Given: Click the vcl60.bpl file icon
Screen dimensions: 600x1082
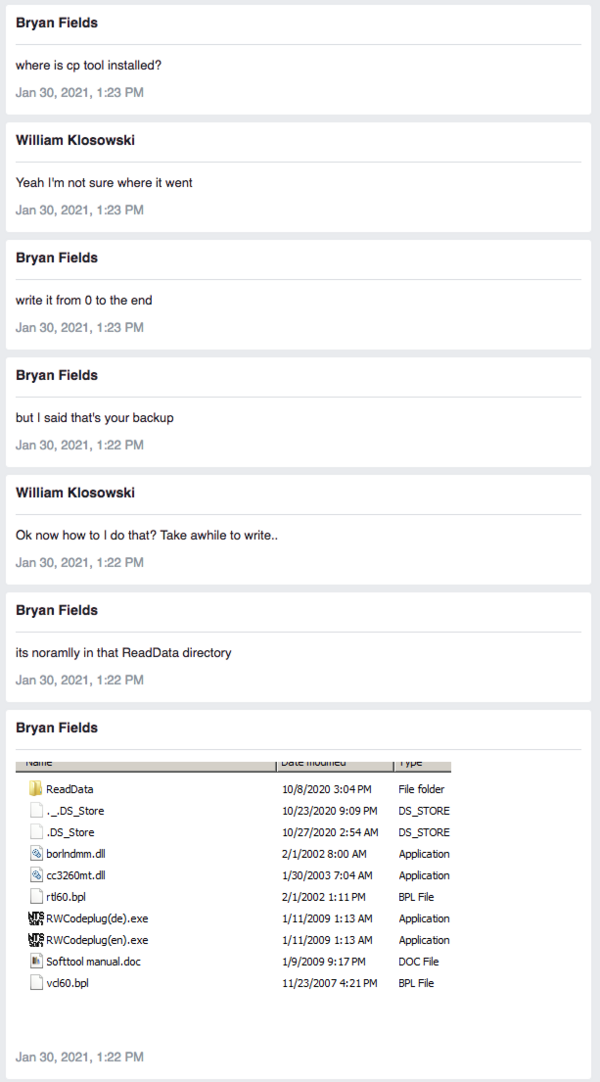Looking at the screenshot, I should tap(37, 983).
